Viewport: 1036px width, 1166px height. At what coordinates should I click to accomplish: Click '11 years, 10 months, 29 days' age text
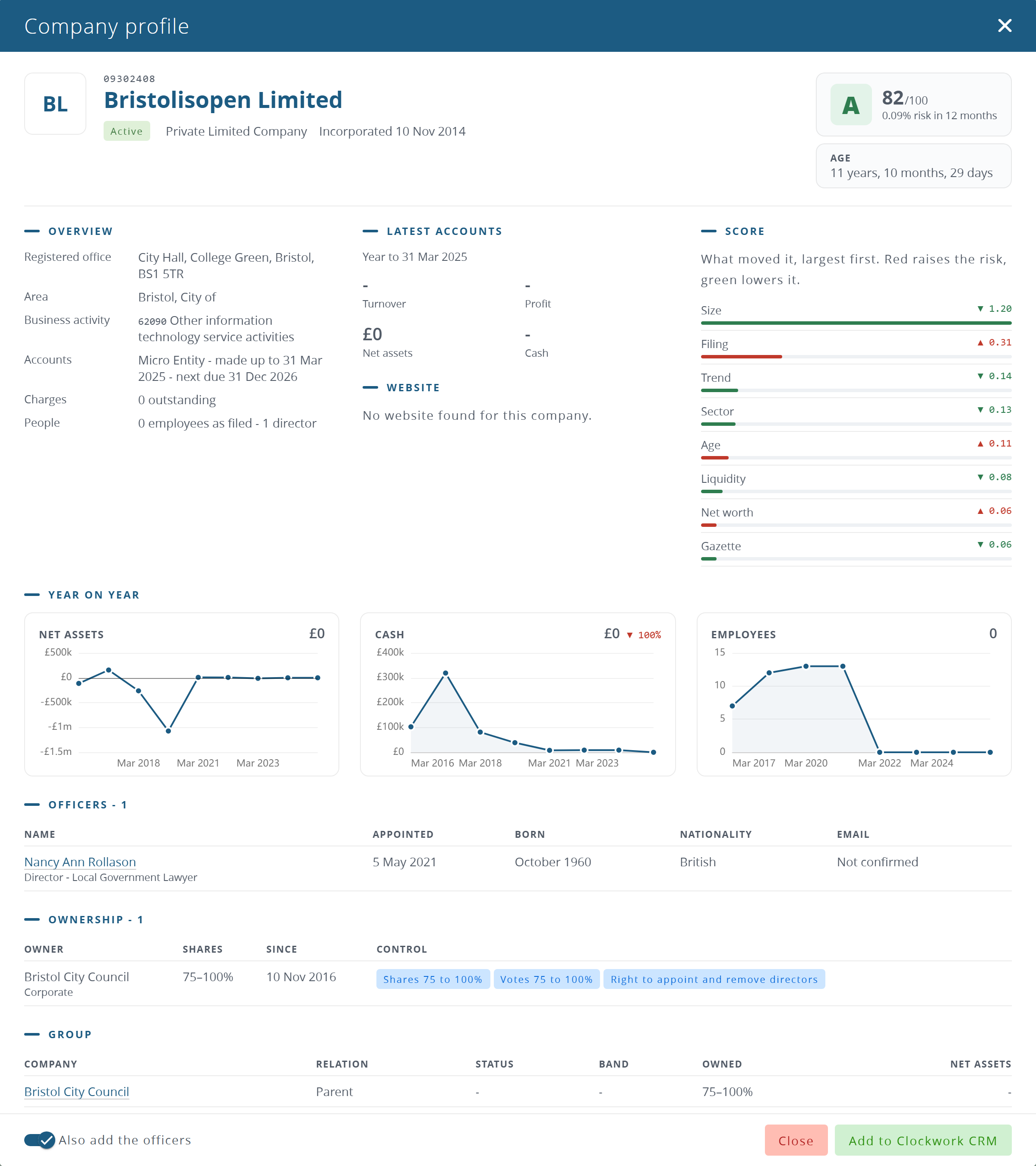tap(911, 173)
